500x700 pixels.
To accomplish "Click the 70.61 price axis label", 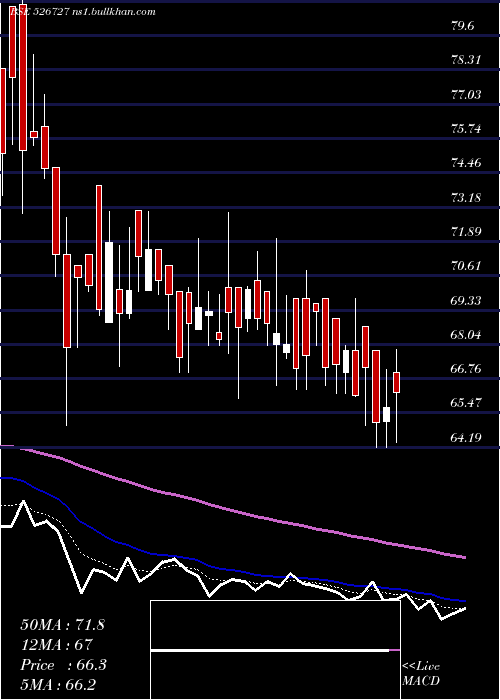I will pyautogui.click(x=466, y=266).
